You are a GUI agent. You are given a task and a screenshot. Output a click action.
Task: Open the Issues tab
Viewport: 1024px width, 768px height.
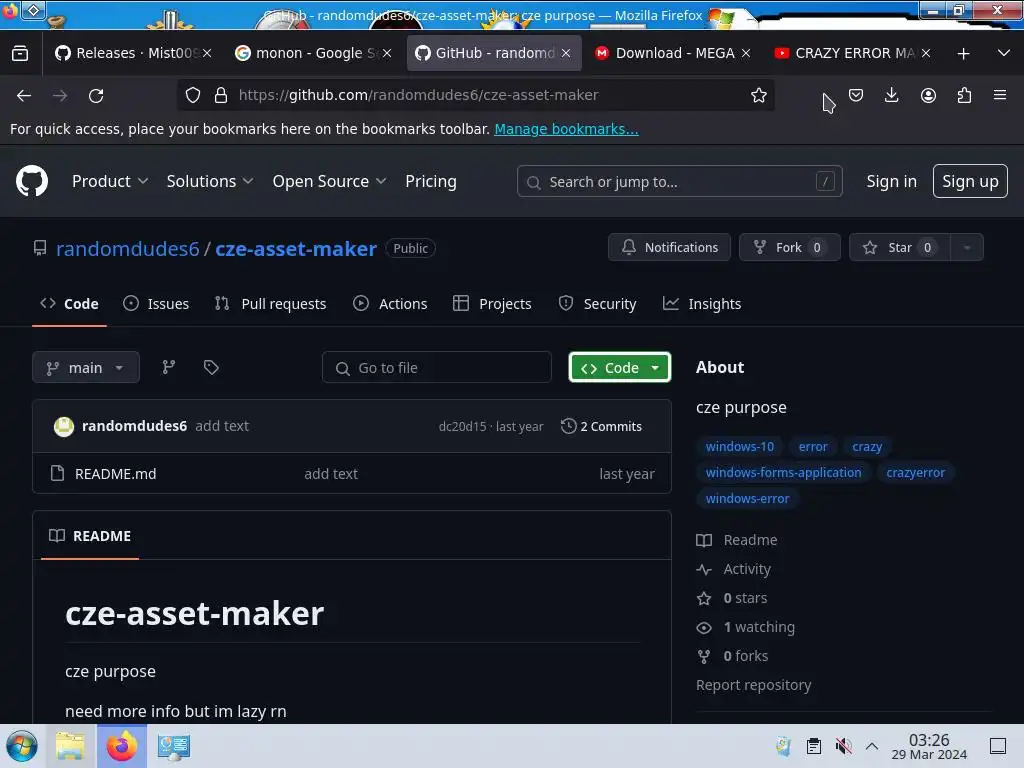click(156, 304)
